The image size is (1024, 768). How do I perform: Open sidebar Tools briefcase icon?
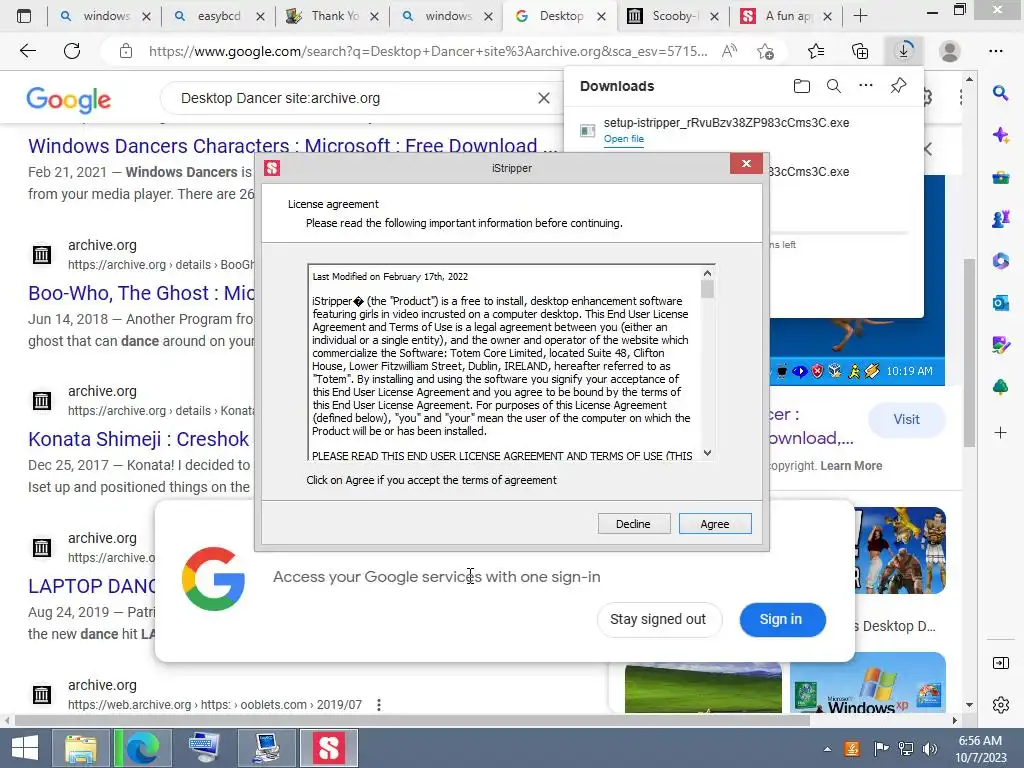click(1000, 177)
